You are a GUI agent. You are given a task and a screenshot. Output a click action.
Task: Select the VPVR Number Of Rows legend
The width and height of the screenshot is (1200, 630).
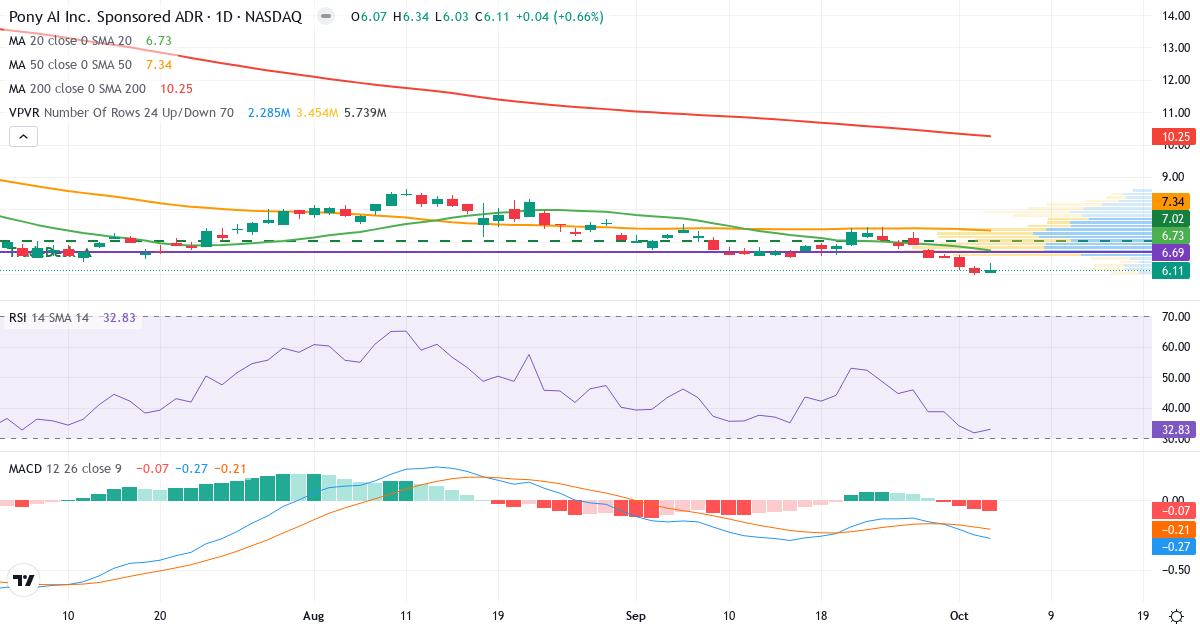click(x=121, y=113)
